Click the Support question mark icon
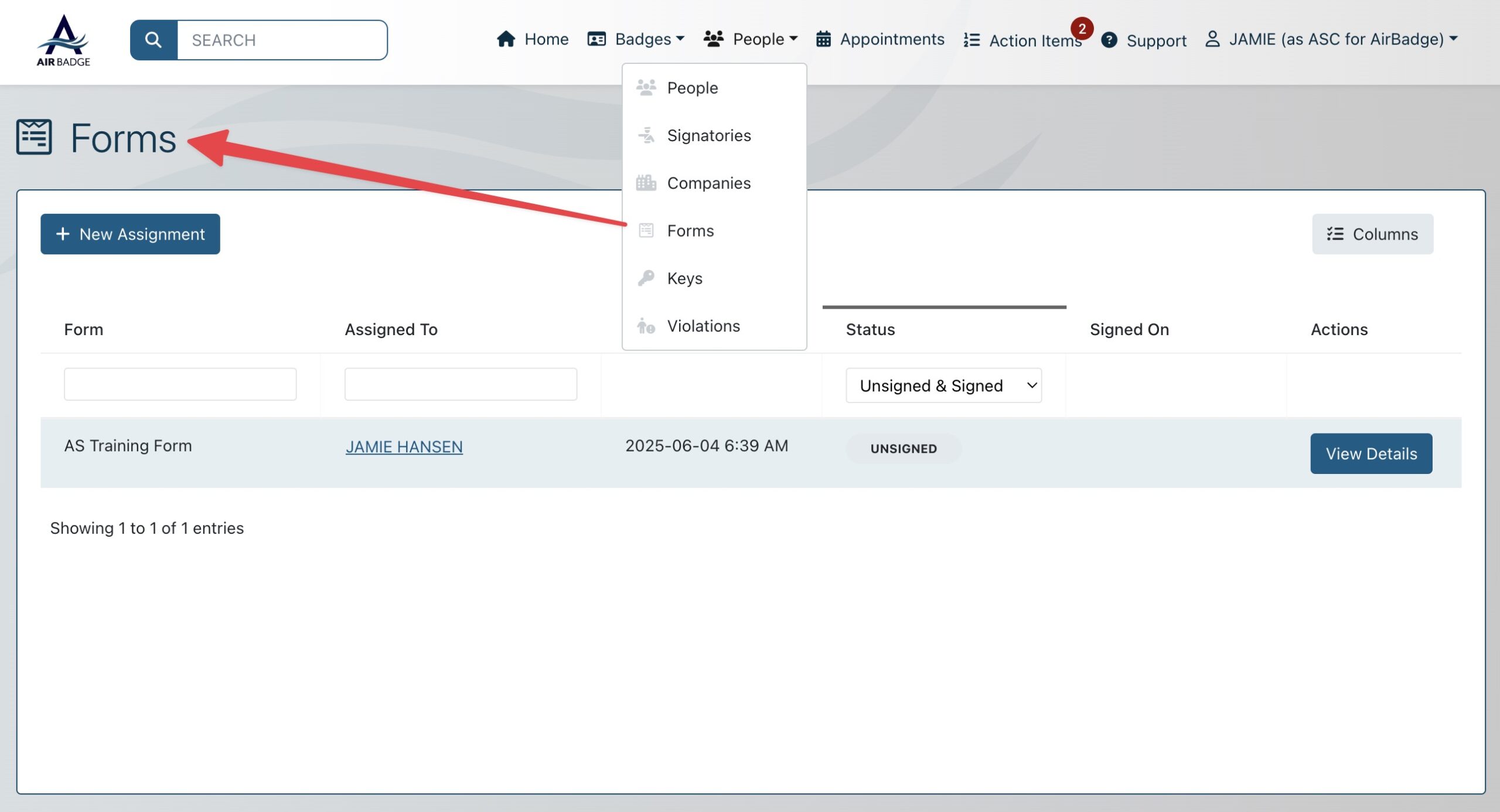The height and width of the screenshot is (812, 1500). pos(1109,40)
